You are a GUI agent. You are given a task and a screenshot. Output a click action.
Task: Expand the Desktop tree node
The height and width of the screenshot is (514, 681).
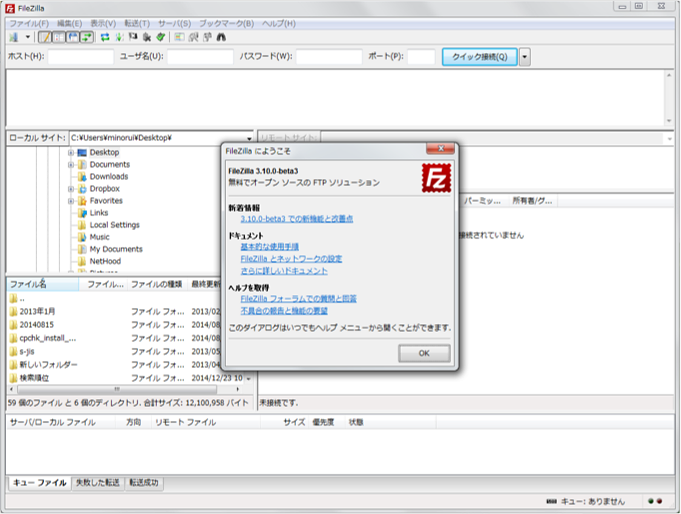click(x=71, y=153)
